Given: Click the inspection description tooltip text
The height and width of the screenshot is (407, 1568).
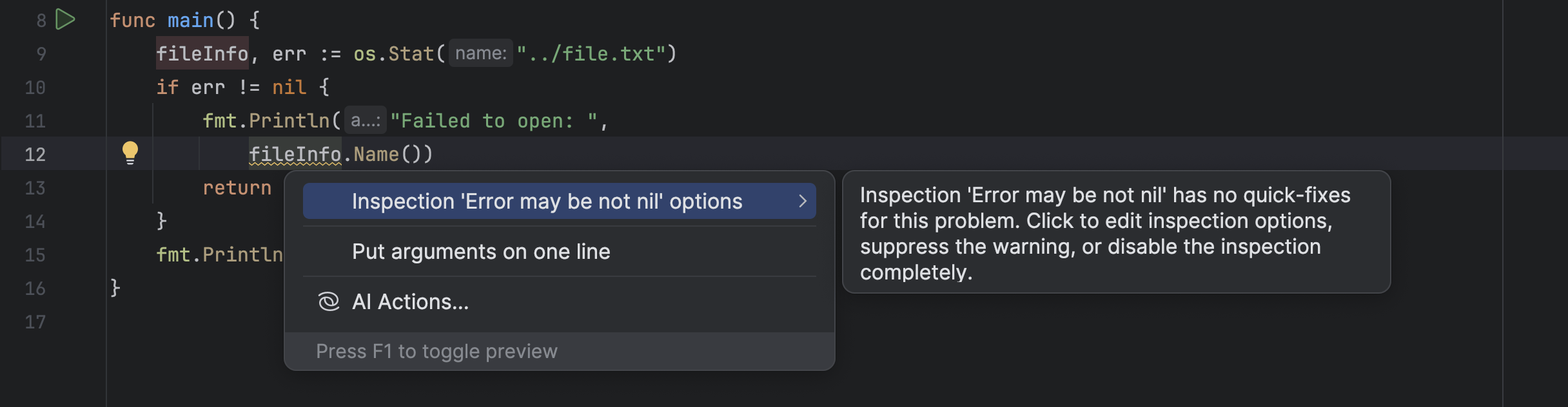Looking at the screenshot, I should click(1105, 233).
